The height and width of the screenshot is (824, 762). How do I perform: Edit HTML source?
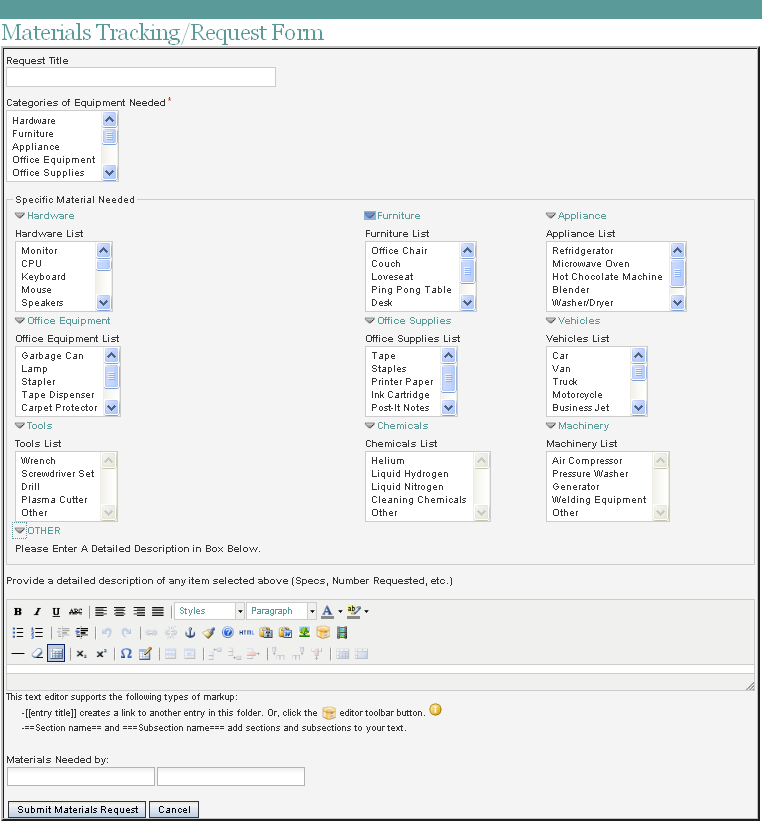pyautogui.click(x=246, y=633)
